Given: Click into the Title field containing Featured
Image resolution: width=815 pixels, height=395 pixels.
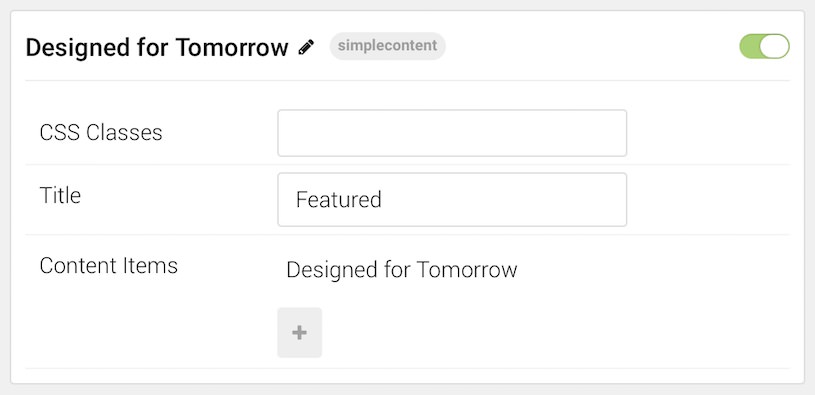Looking at the screenshot, I should tap(452, 200).
